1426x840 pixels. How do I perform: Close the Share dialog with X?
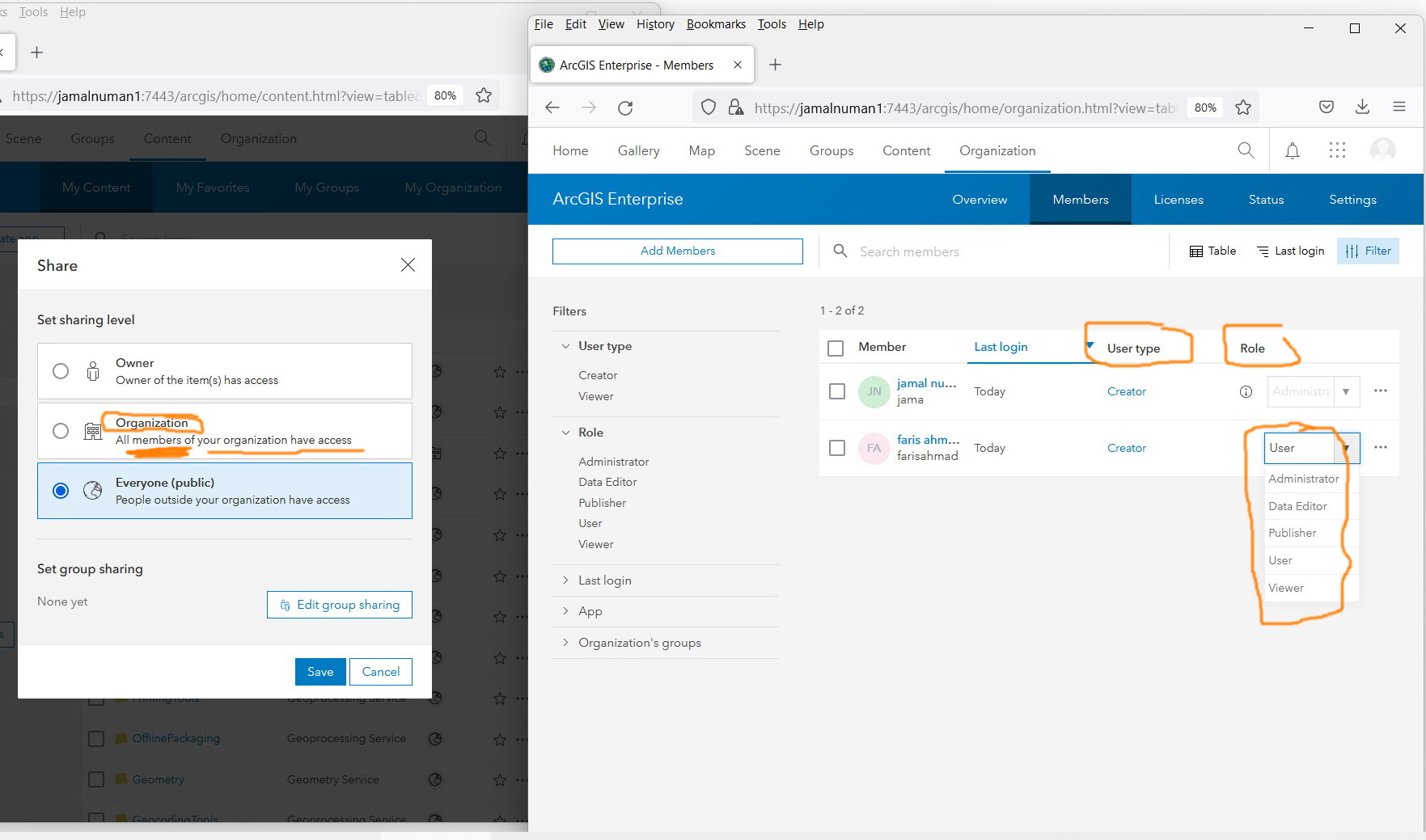[408, 265]
